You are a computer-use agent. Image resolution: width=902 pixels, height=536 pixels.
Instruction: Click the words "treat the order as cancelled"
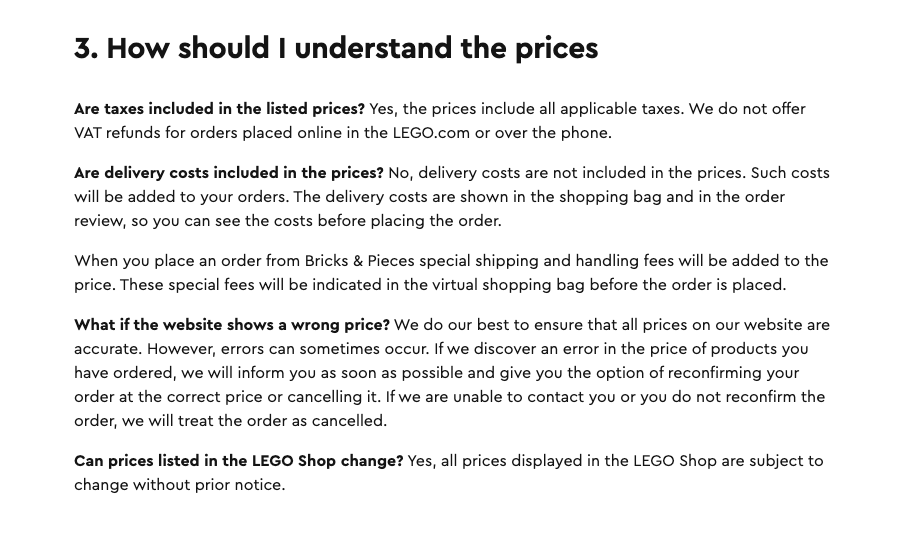click(284, 421)
